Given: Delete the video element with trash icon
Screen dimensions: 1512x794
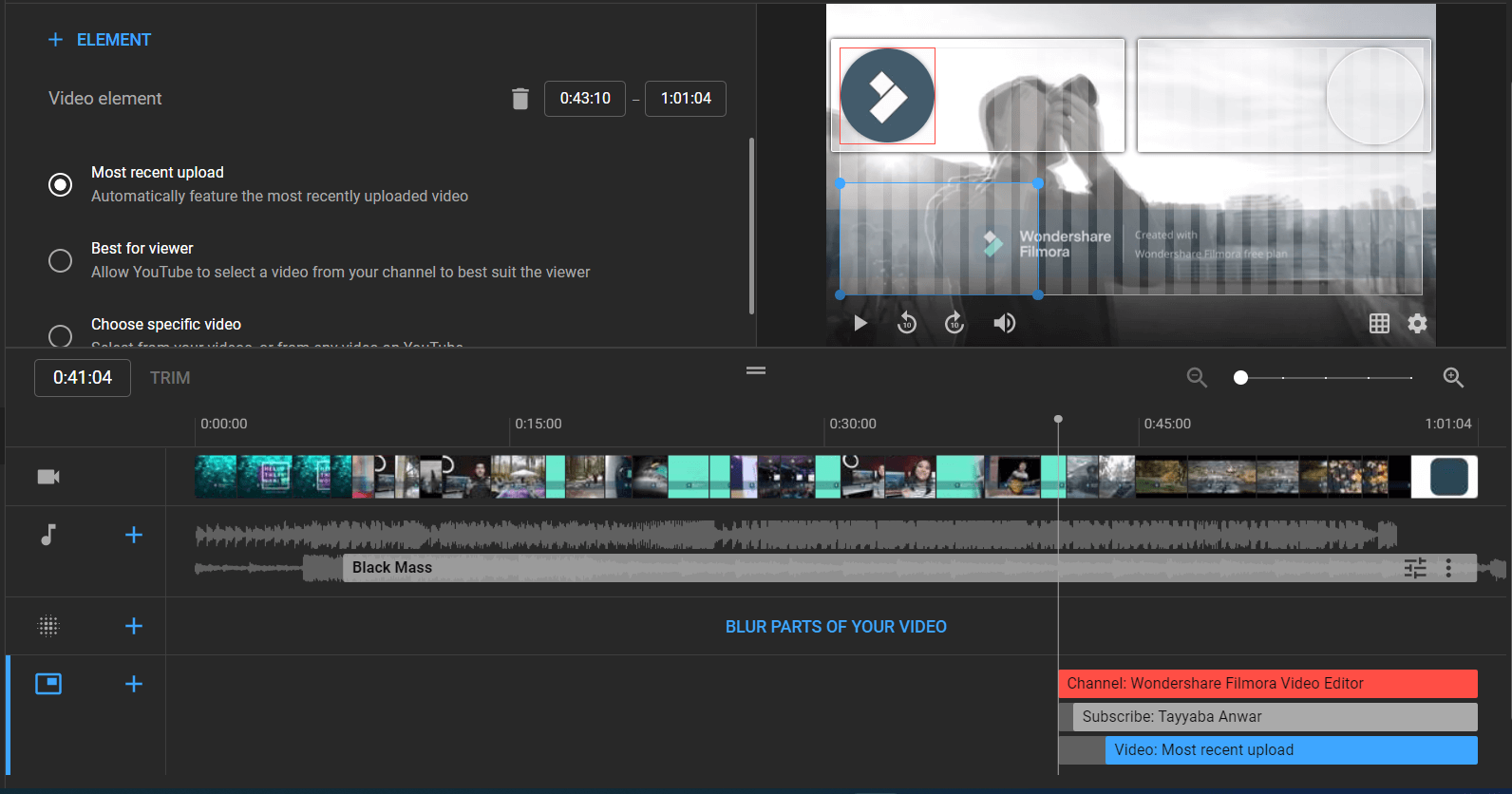Looking at the screenshot, I should pos(520,99).
